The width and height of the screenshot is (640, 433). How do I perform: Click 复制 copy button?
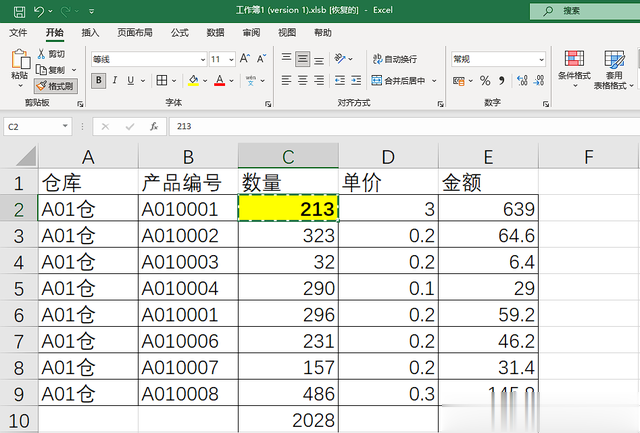coord(51,70)
